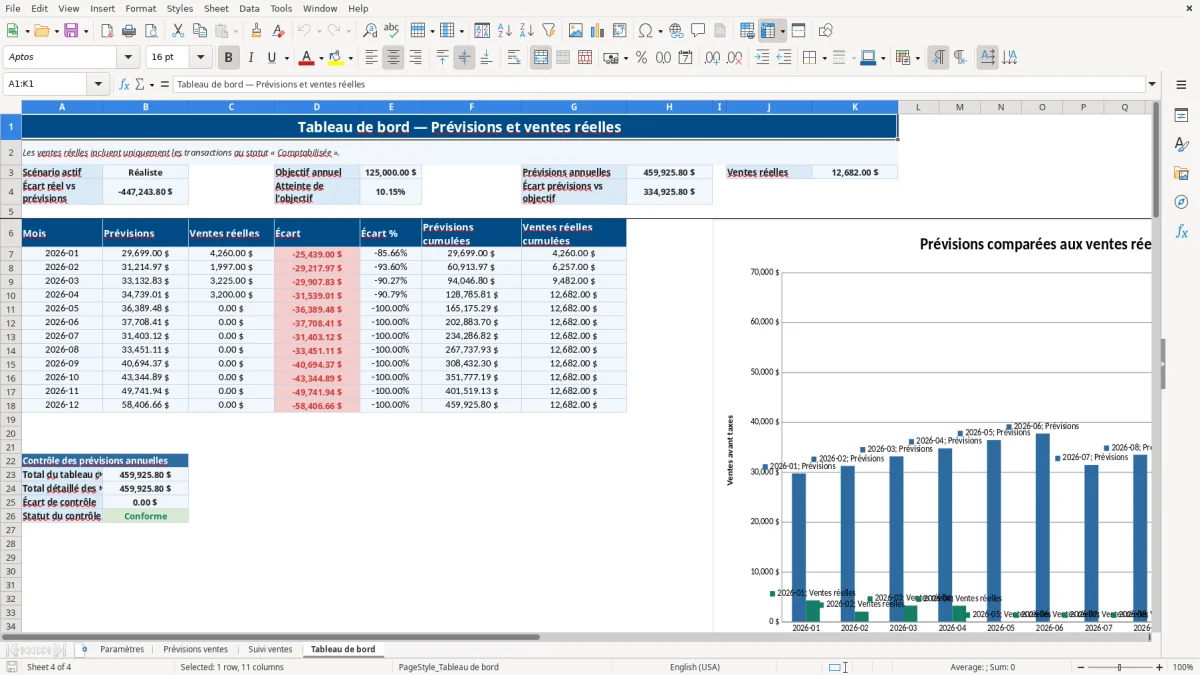Image resolution: width=1200 pixels, height=675 pixels.
Task: Insert a hyperlink
Action: 676,31
